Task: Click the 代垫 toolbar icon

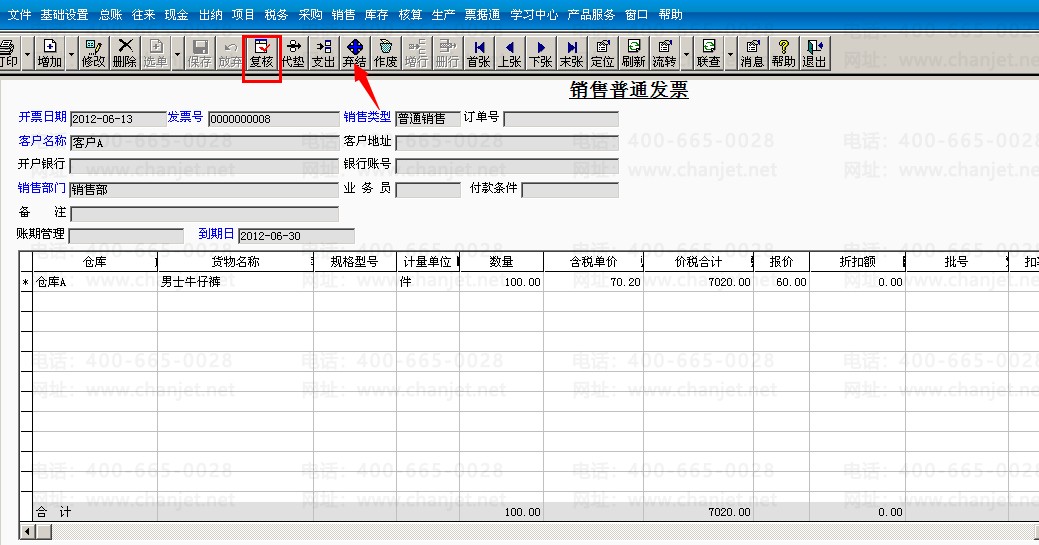Action: [293, 53]
